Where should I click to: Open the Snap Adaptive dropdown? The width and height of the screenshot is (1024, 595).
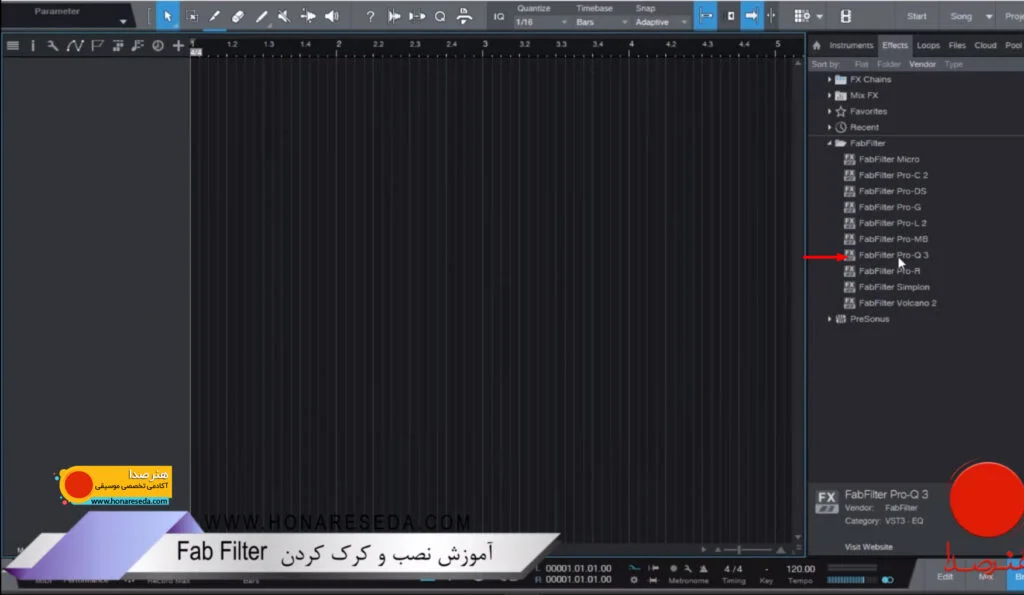point(661,22)
